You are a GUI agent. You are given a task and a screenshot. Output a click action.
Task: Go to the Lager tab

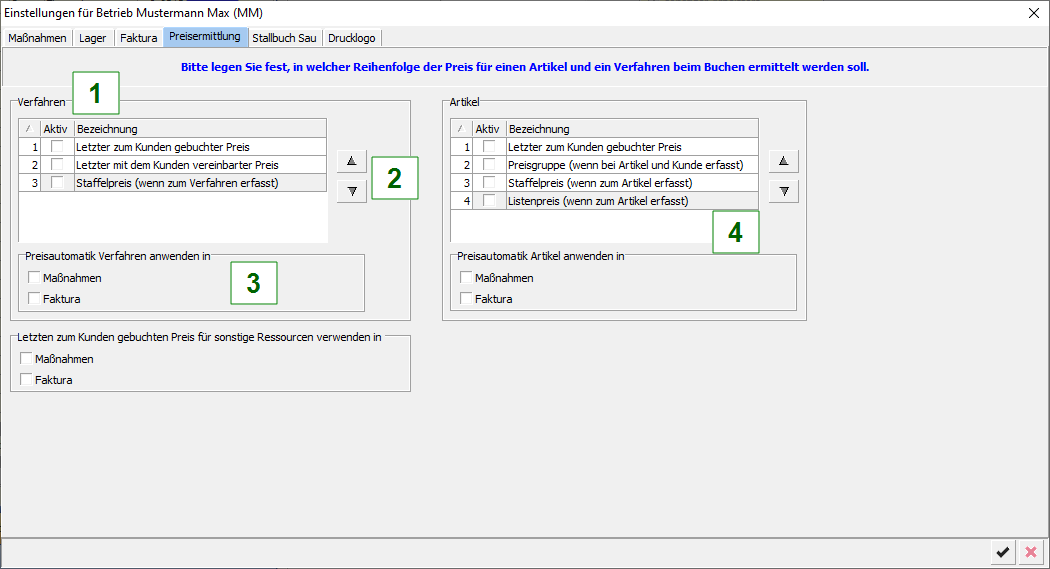click(x=92, y=38)
